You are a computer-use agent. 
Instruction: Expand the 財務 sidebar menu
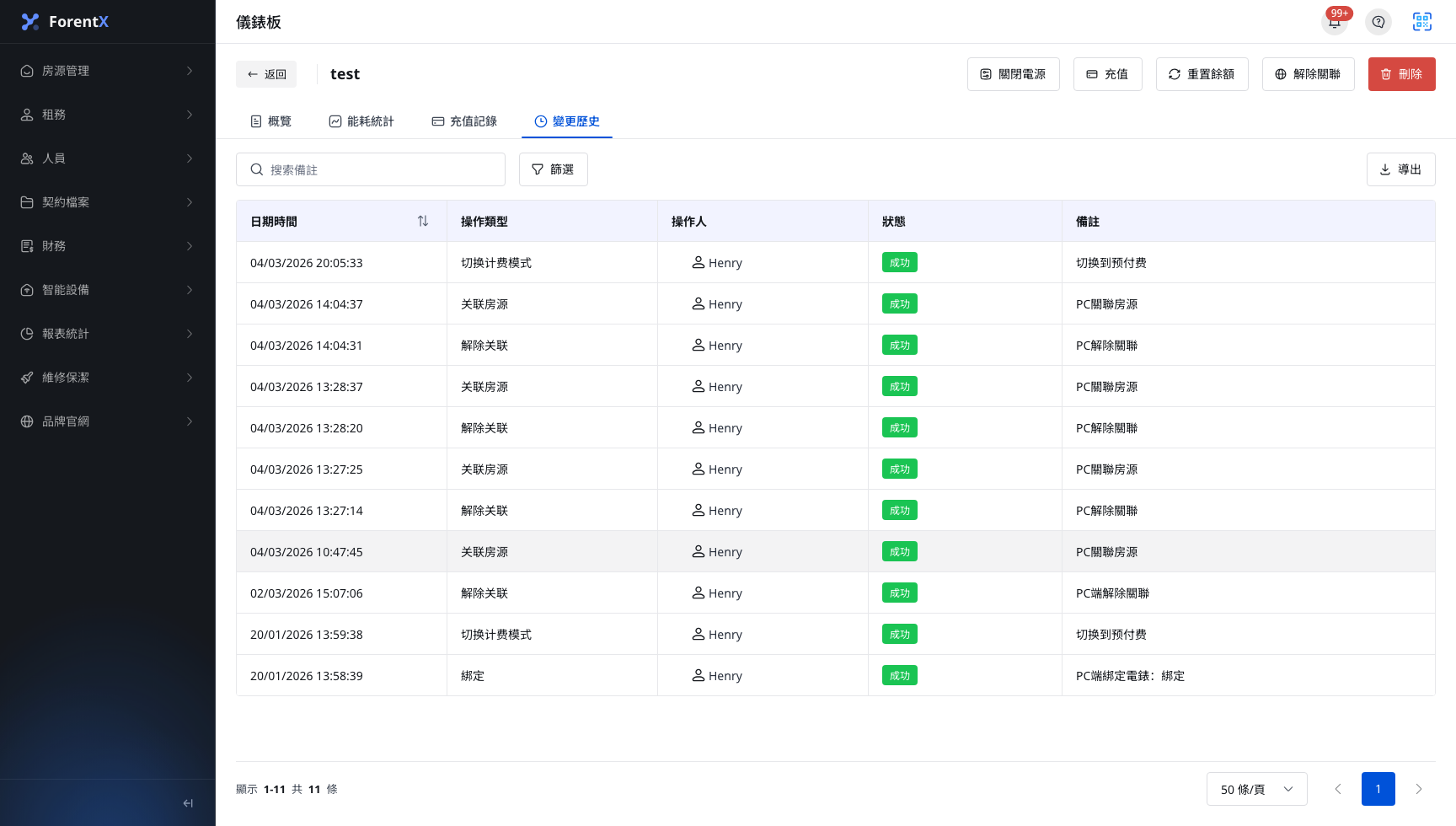108,246
